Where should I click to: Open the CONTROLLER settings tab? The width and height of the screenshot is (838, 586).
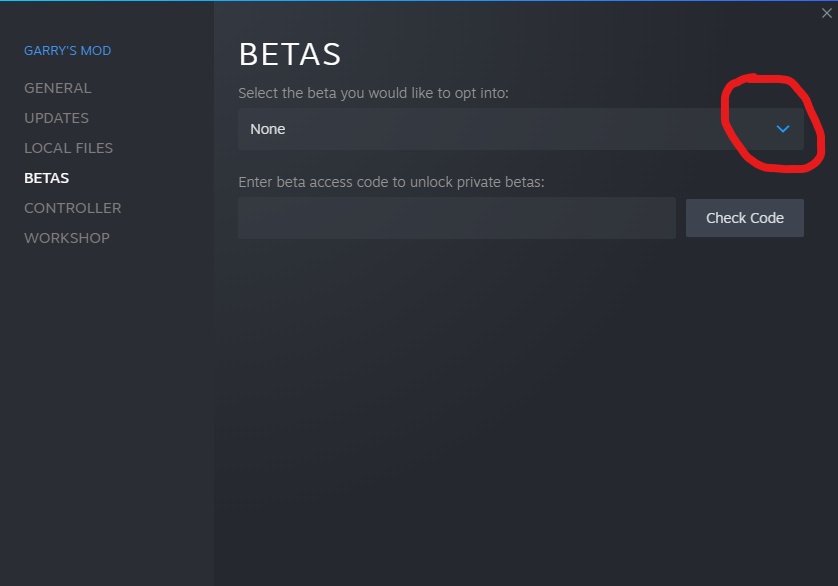point(72,208)
